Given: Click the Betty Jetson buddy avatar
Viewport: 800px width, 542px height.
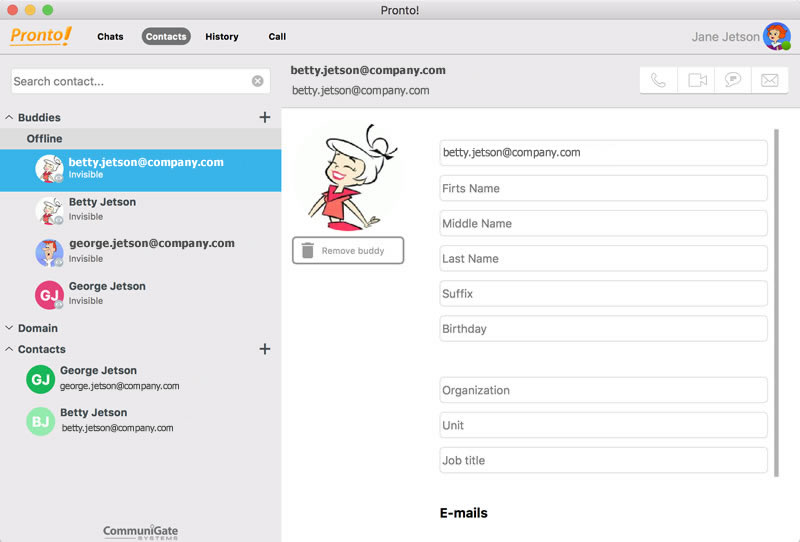Looking at the screenshot, I should pos(49,210).
